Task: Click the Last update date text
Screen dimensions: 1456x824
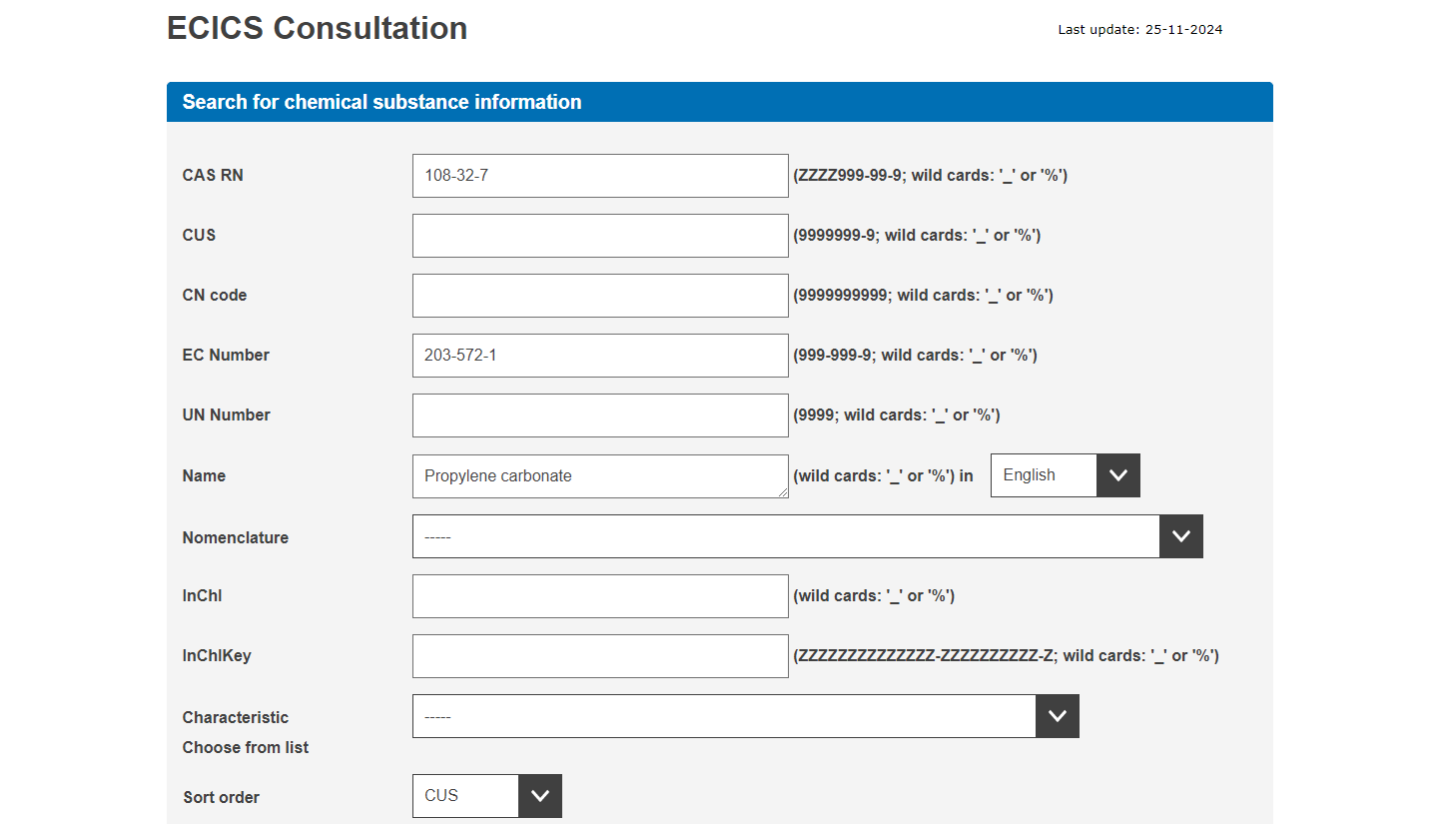Action: pos(1139,30)
